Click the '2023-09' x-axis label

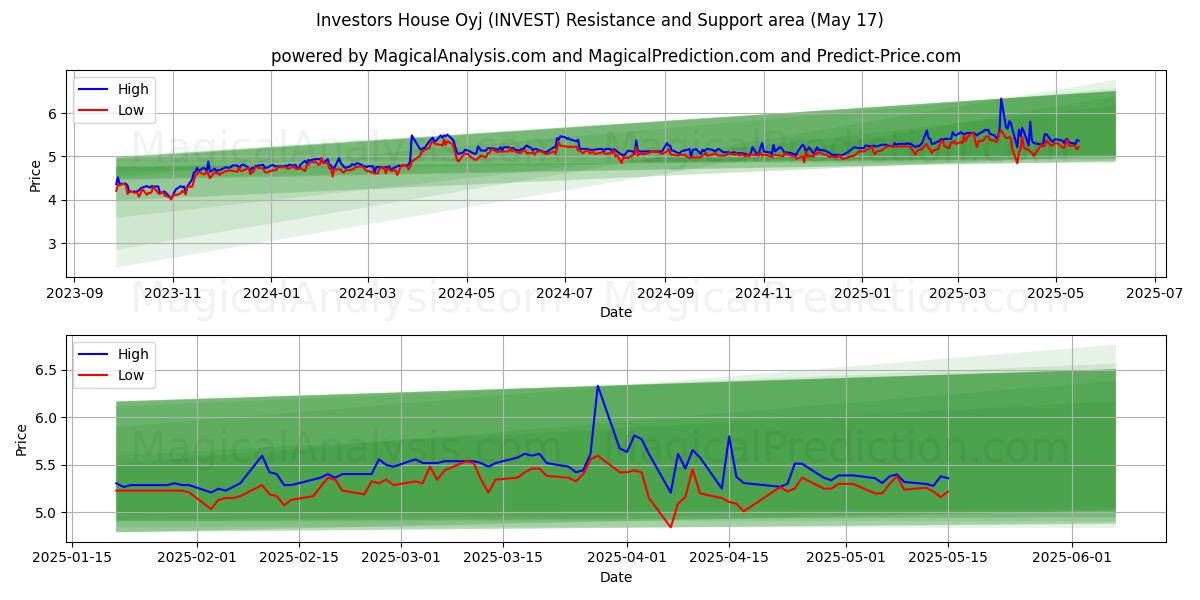pyautogui.click(x=74, y=294)
